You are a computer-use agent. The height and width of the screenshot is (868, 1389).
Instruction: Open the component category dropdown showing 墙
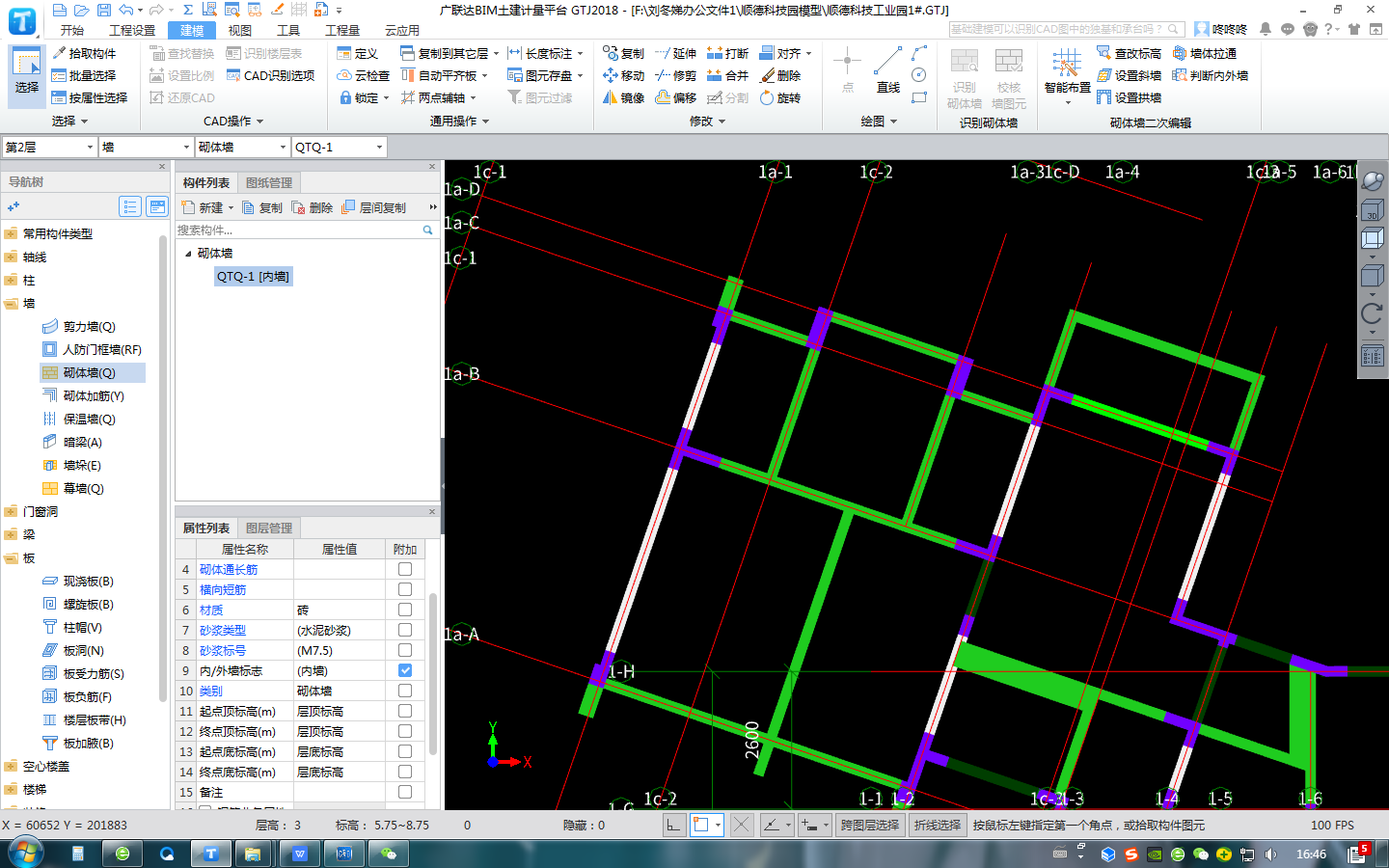click(x=146, y=147)
